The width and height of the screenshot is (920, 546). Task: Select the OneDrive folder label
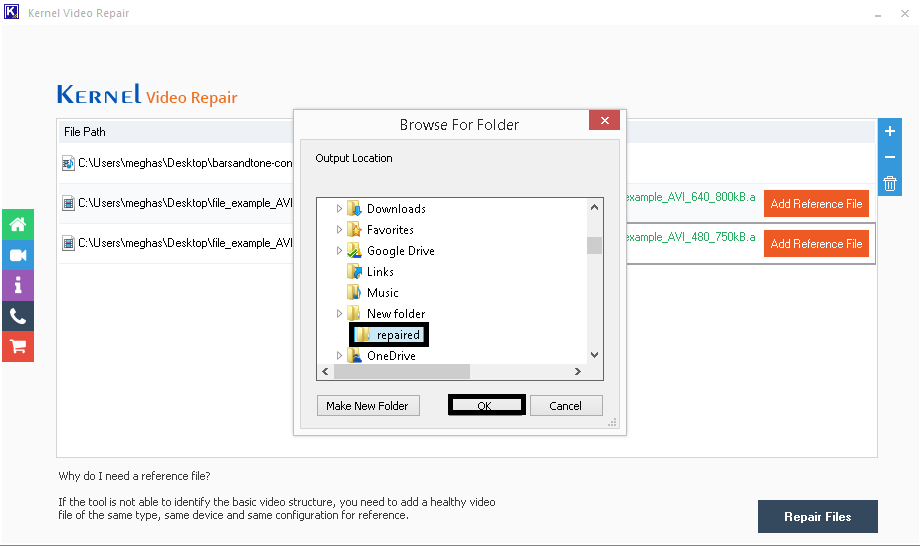(x=391, y=356)
